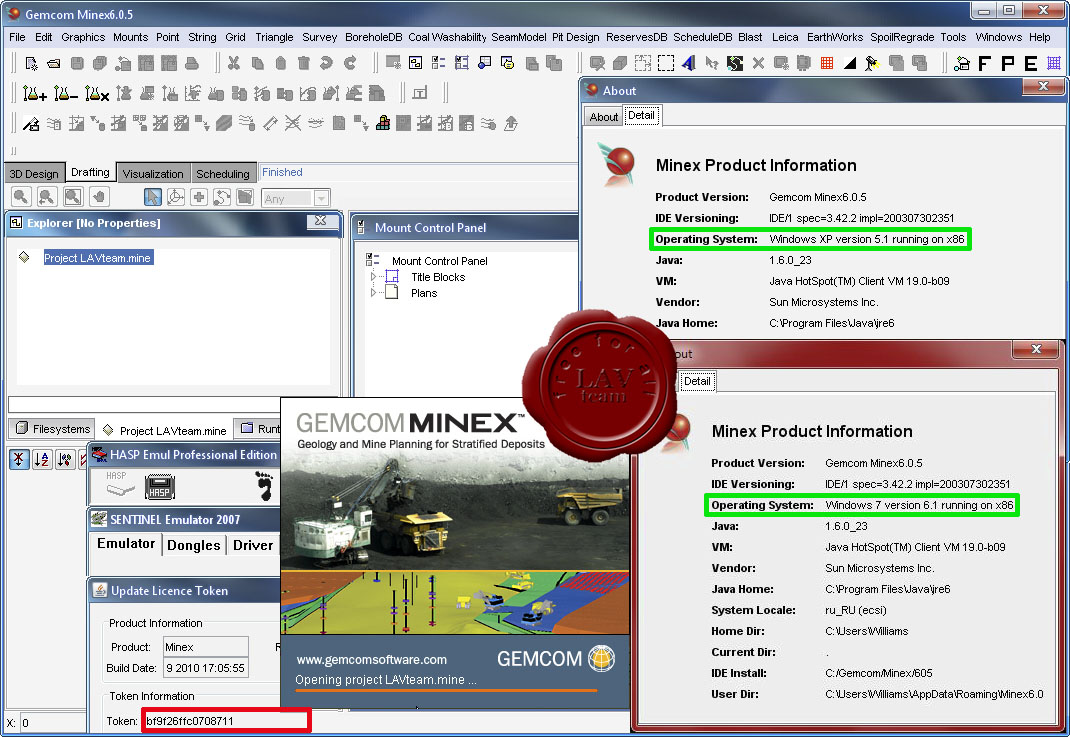Expand the Plans tree node

click(373, 293)
